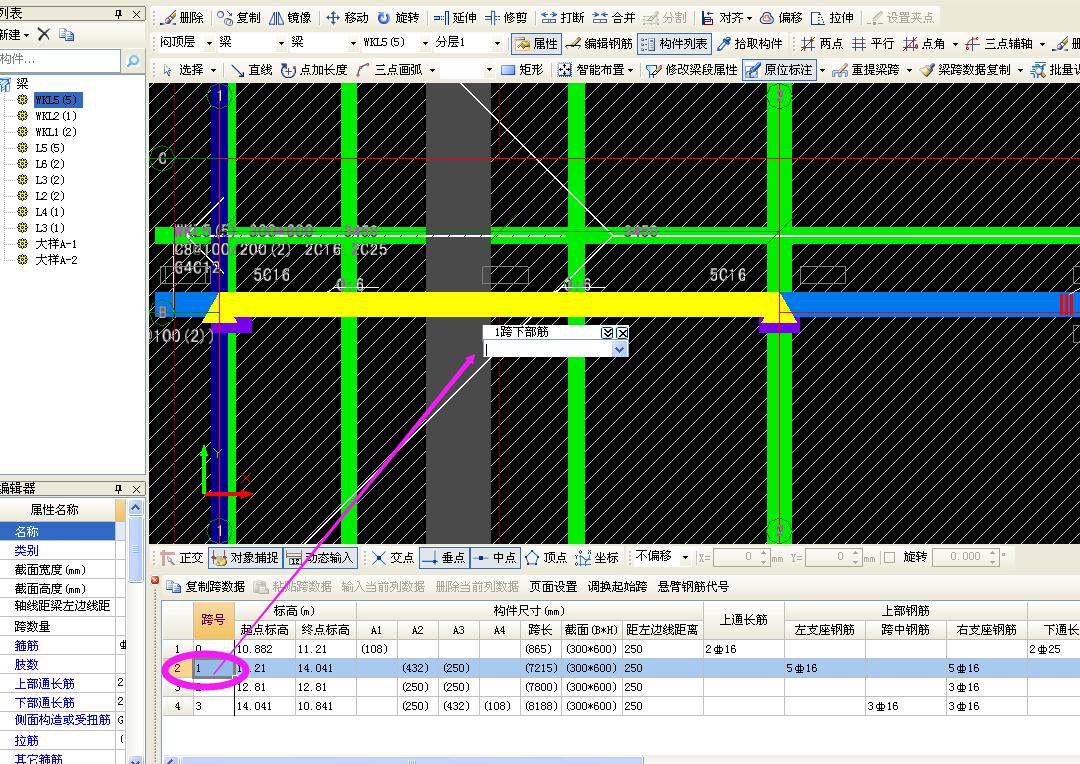
Task: Select 两点 two-point axis tool
Action: [822, 43]
